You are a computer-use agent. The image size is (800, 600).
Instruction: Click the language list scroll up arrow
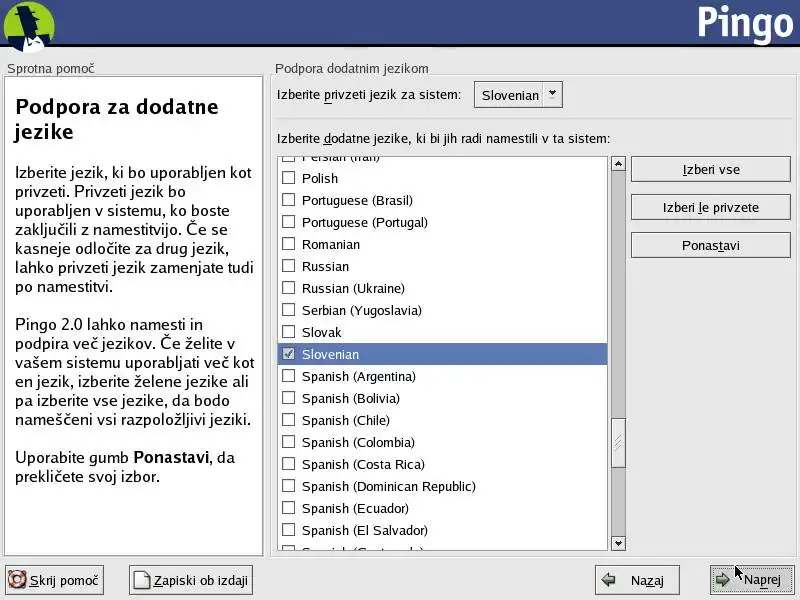[x=618, y=164]
